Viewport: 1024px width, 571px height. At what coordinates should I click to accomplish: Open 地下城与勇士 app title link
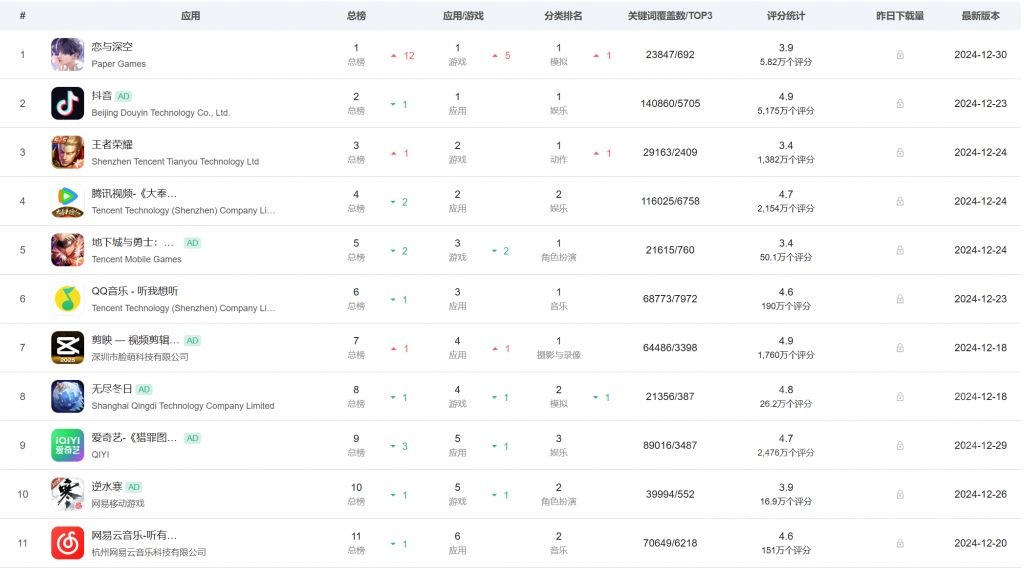pos(133,242)
